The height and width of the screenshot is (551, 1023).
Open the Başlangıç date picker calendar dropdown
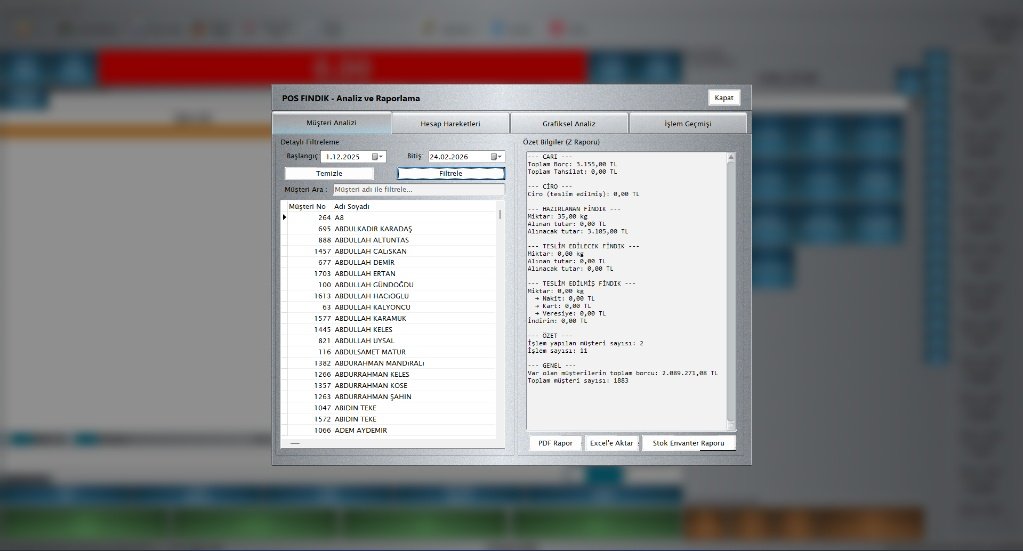[x=377, y=157]
